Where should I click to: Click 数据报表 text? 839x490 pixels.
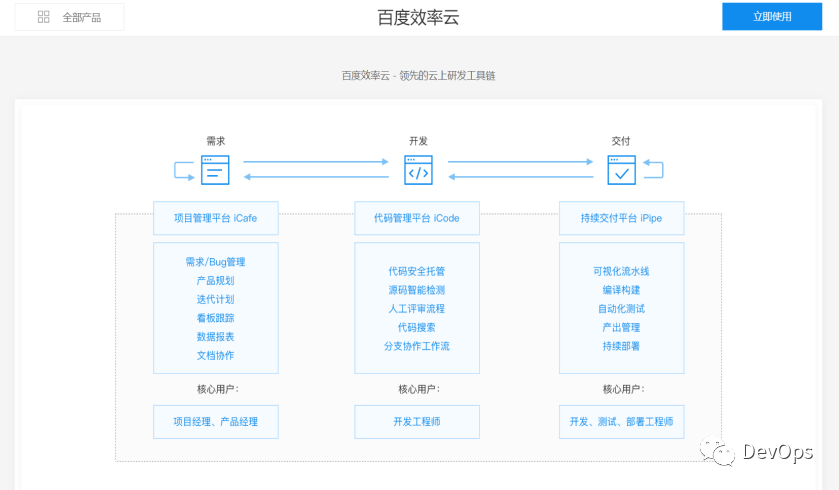[x=216, y=337]
